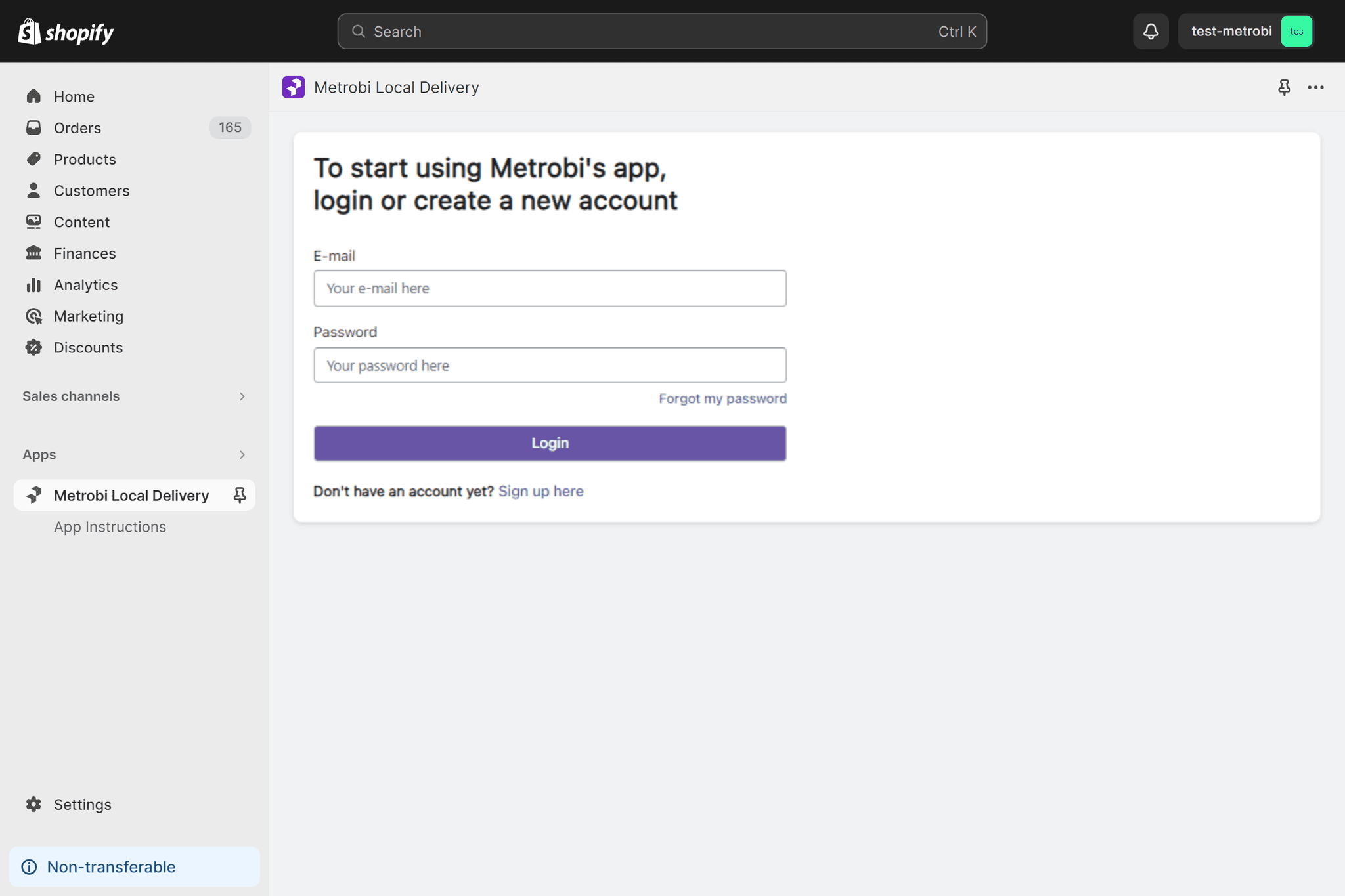Image resolution: width=1345 pixels, height=896 pixels.
Task: Click the Non-transferable info icon
Action: 30,866
